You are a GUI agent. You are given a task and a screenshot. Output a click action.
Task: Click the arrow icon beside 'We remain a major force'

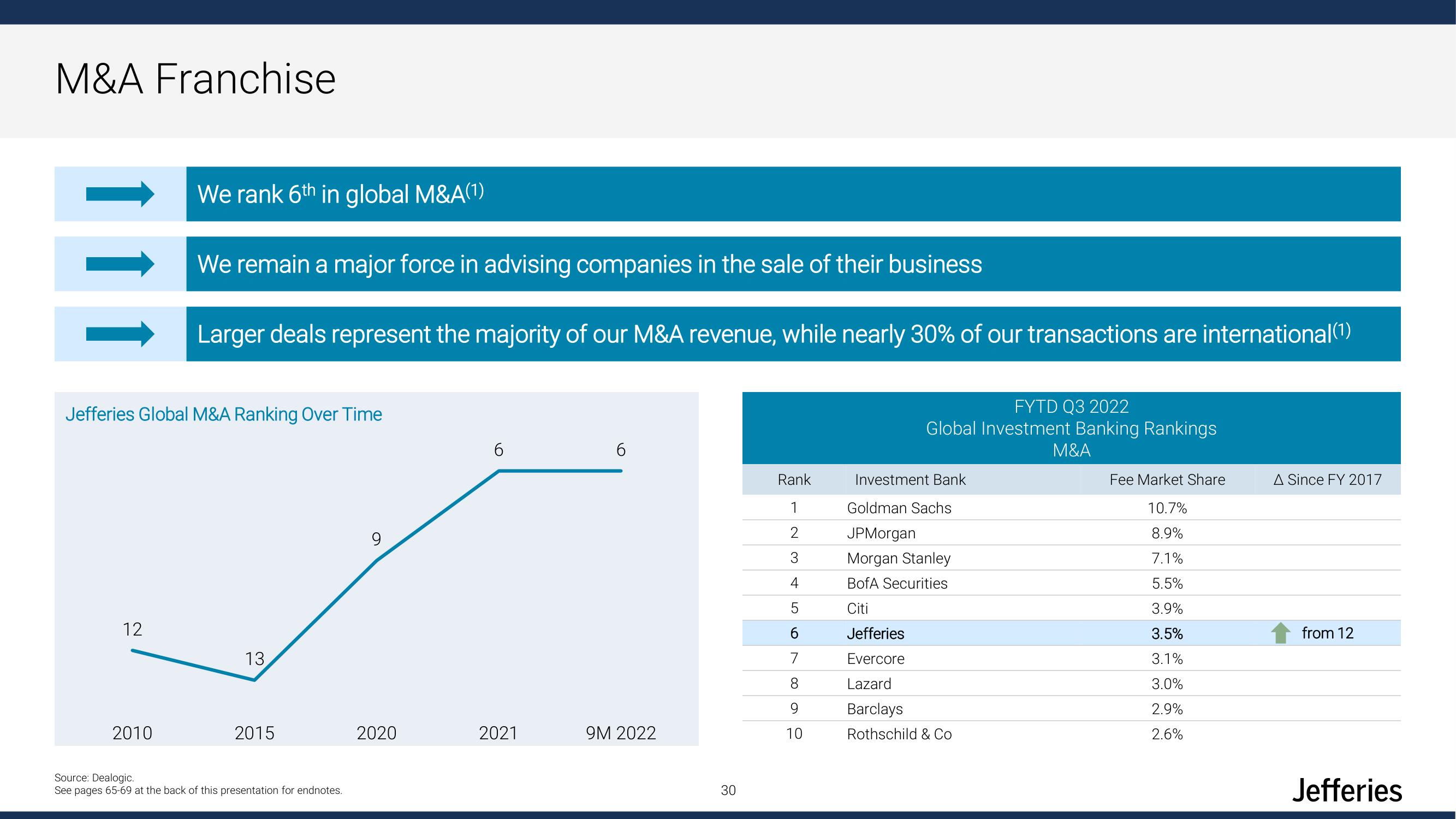pyautogui.click(x=120, y=264)
